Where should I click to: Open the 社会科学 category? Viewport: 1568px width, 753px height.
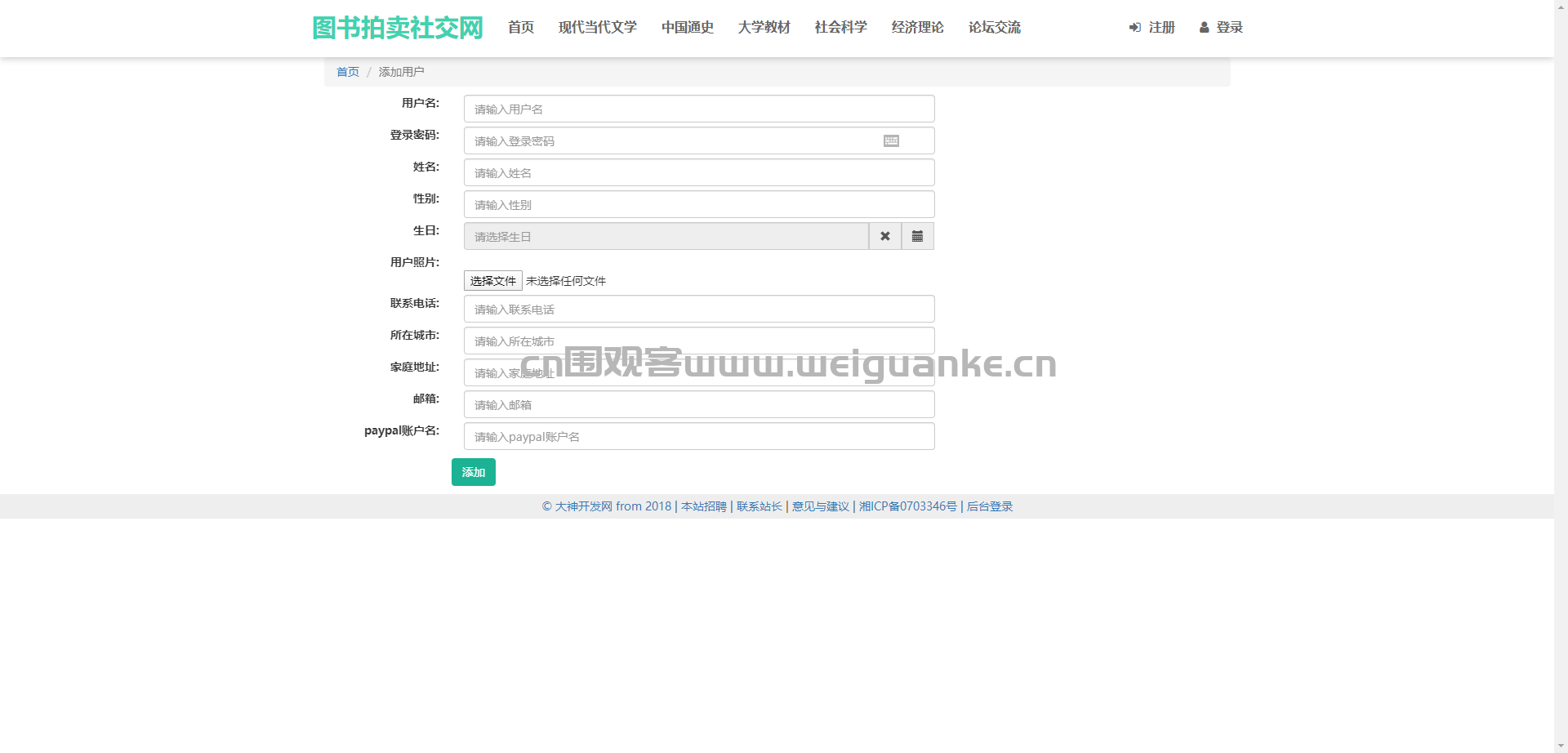[841, 28]
